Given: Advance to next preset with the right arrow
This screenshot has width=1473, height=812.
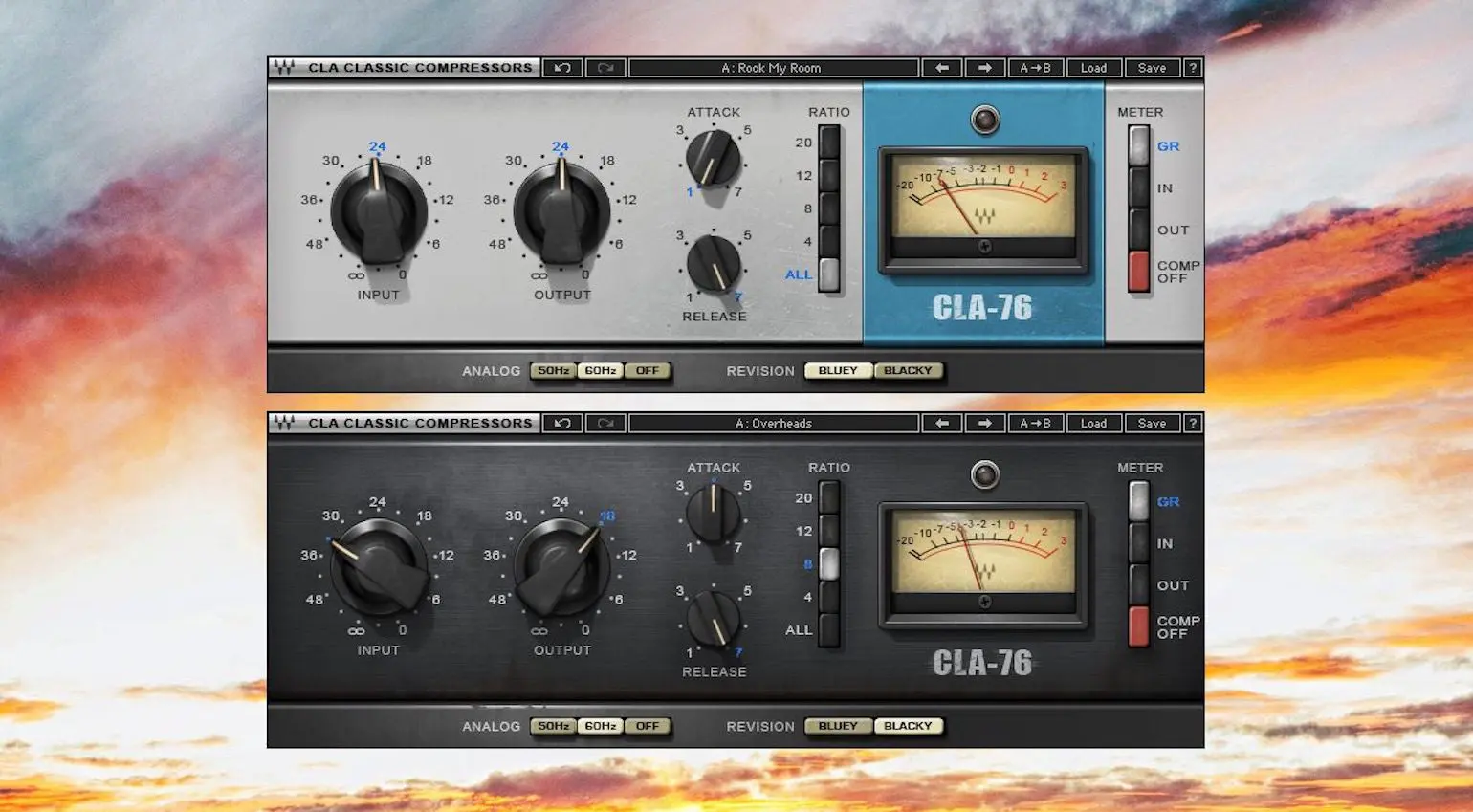Looking at the screenshot, I should (x=985, y=67).
